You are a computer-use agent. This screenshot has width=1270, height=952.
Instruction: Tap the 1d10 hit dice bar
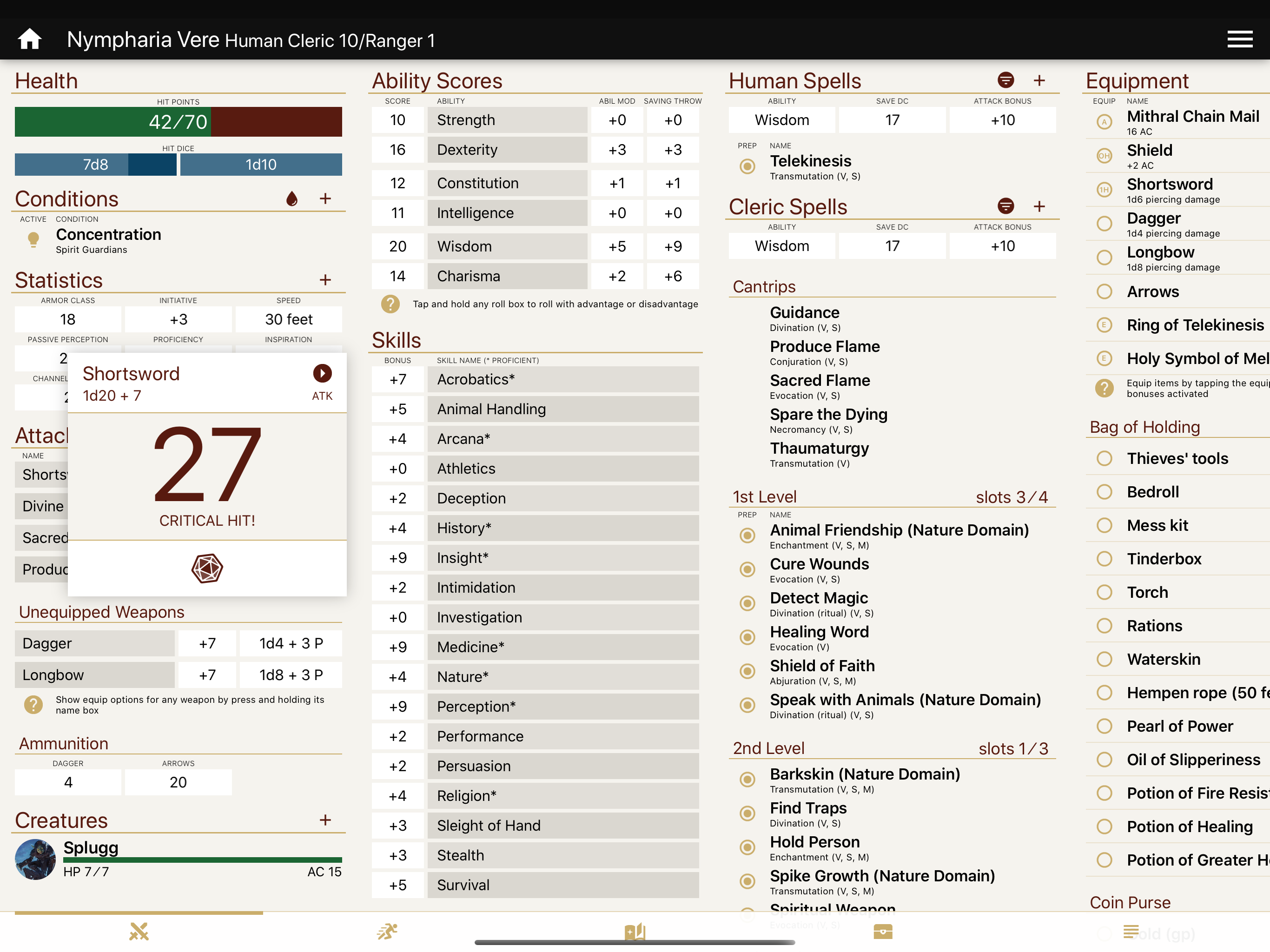(x=261, y=165)
